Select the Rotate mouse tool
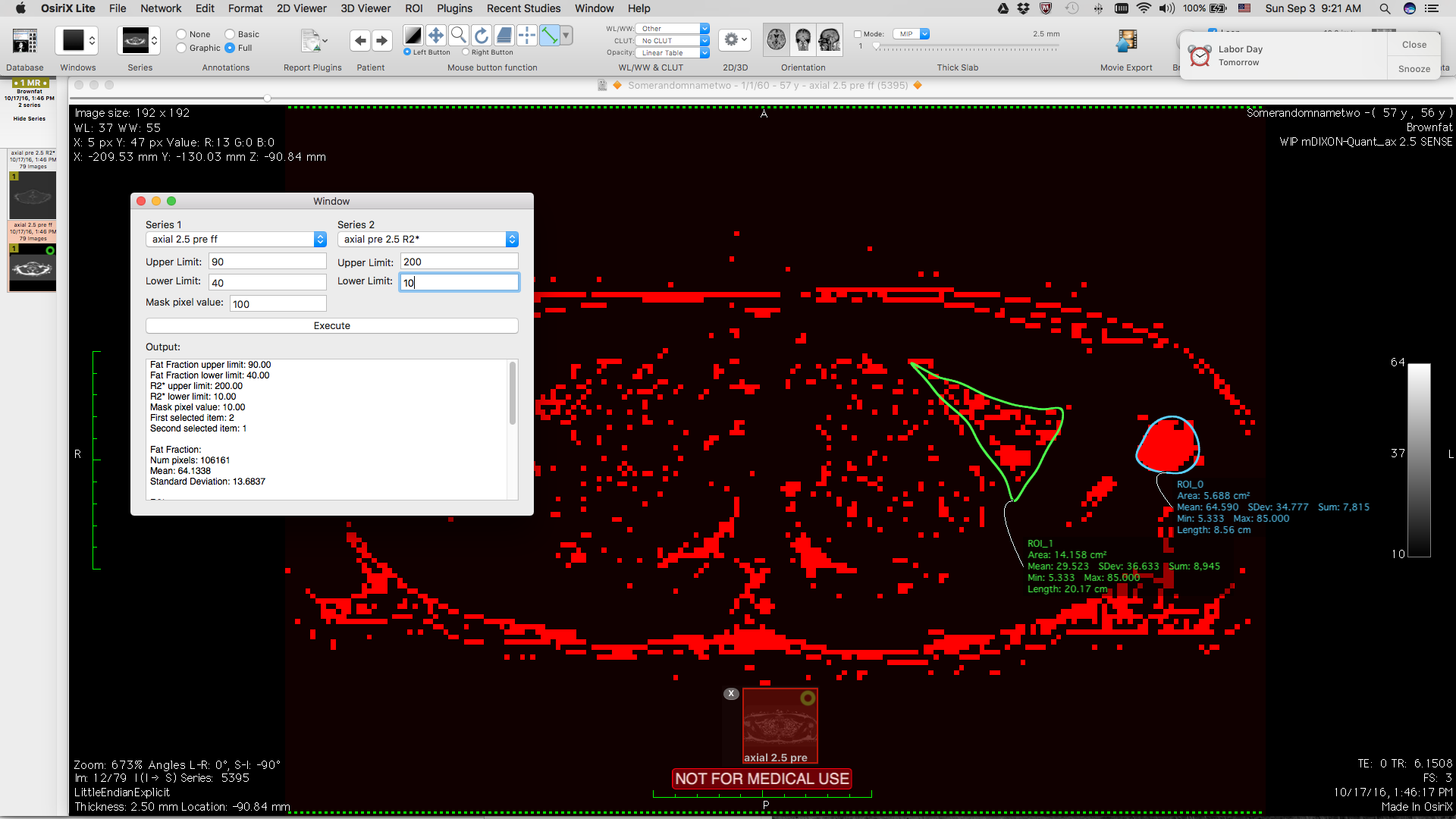 coord(481,36)
